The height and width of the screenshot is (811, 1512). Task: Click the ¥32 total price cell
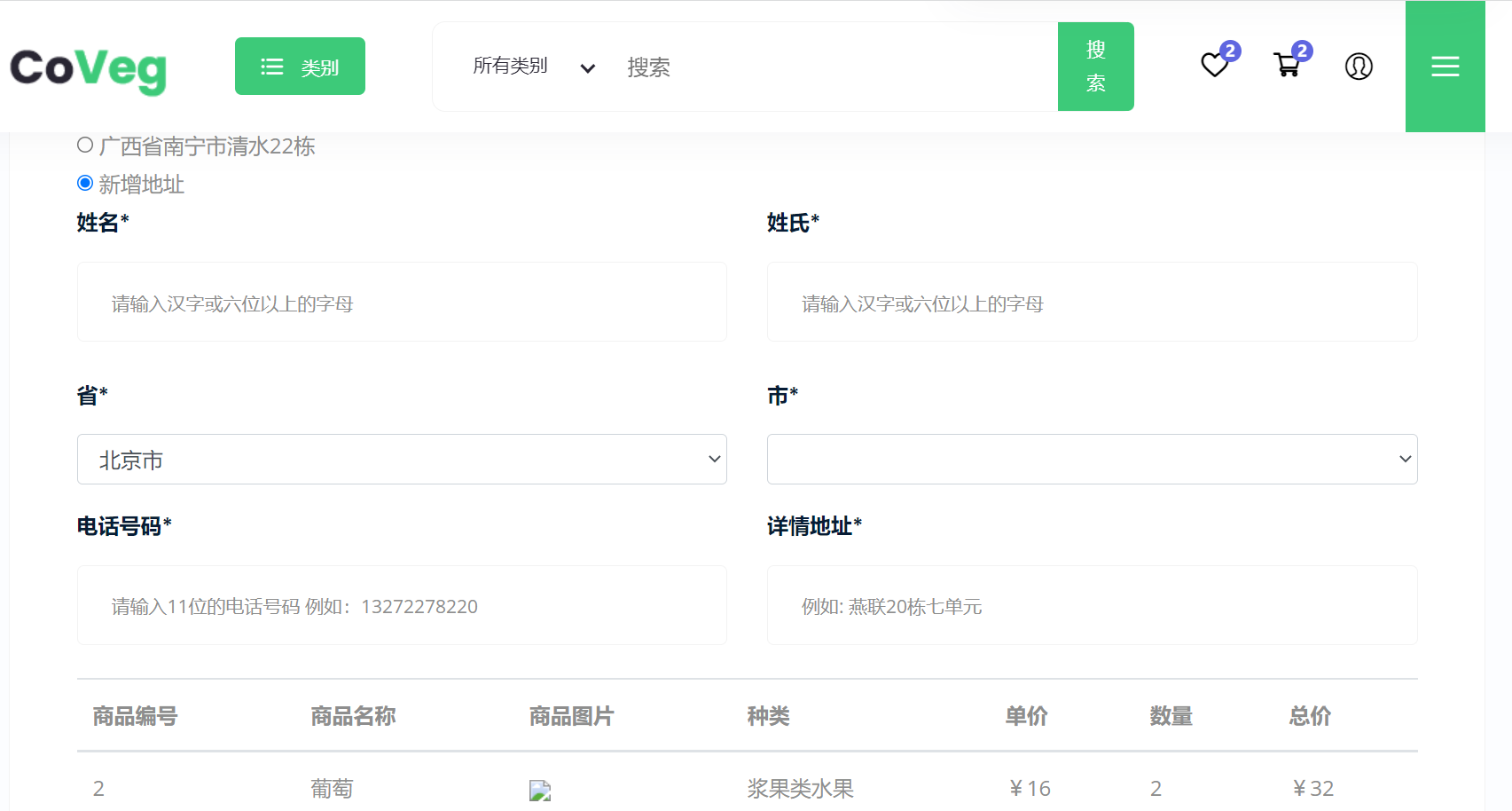[1312, 789]
